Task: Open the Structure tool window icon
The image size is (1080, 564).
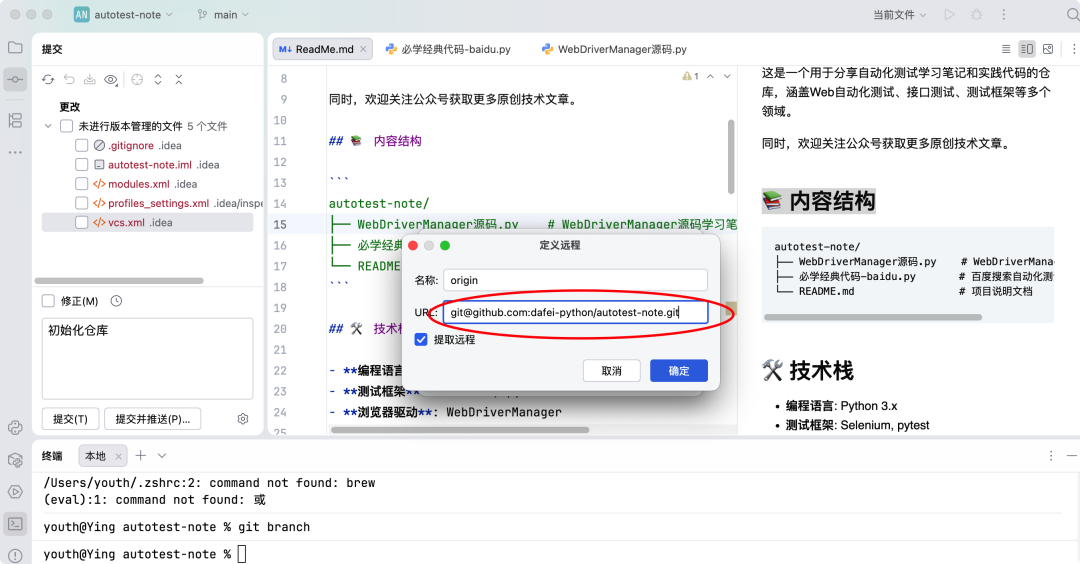Action: coord(15,121)
